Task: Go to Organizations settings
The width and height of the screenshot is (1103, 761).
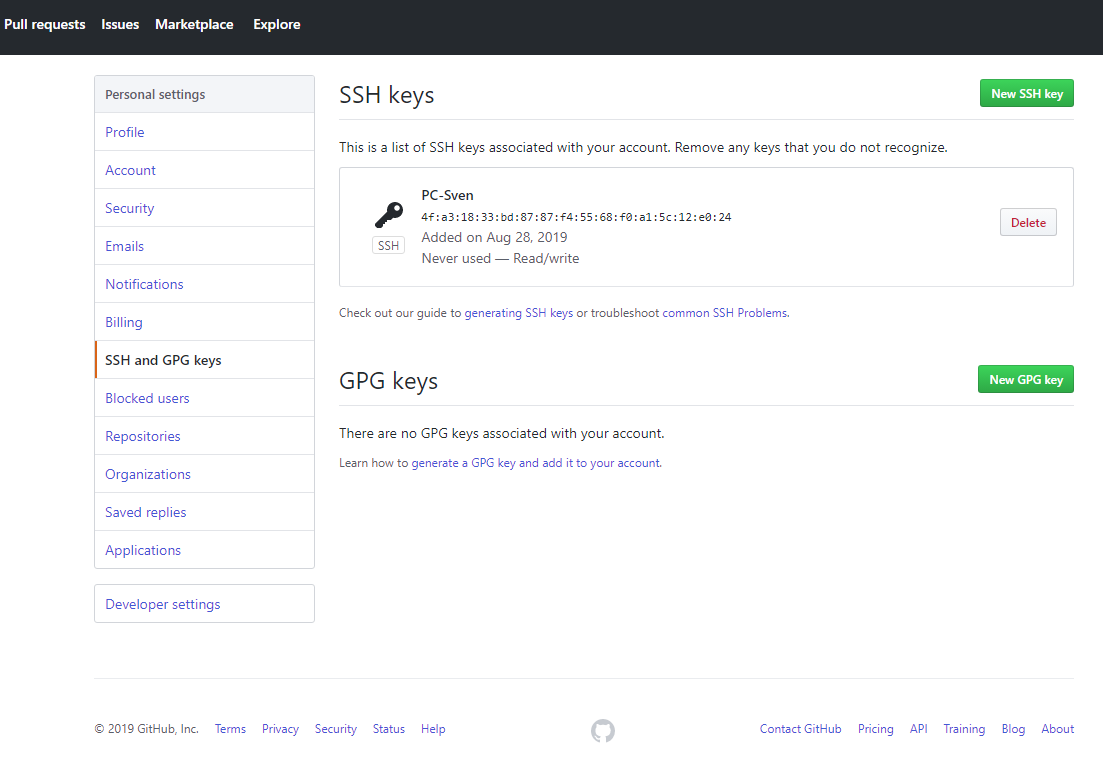Action: (x=205, y=474)
